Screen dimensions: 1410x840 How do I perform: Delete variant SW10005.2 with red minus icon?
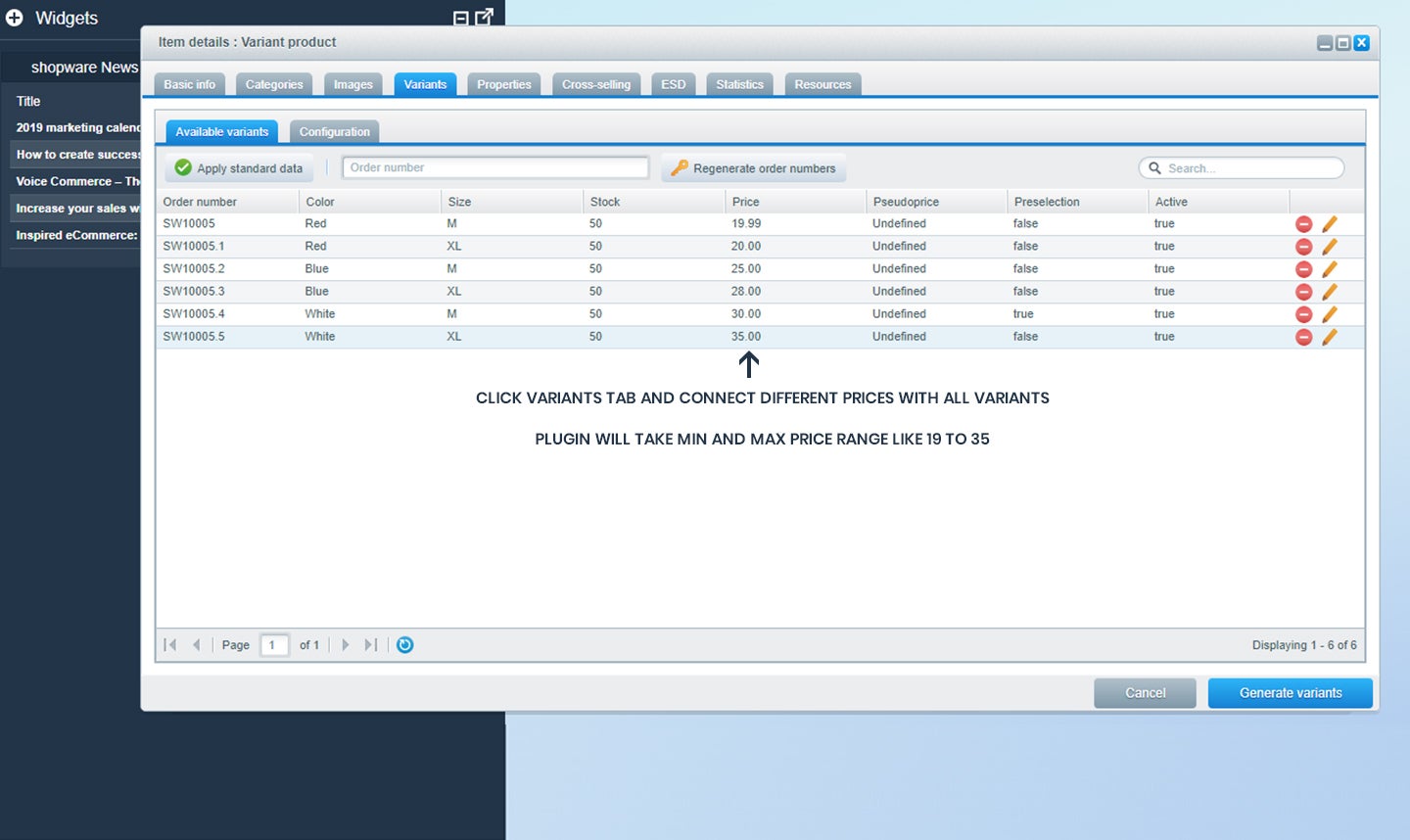1303,269
